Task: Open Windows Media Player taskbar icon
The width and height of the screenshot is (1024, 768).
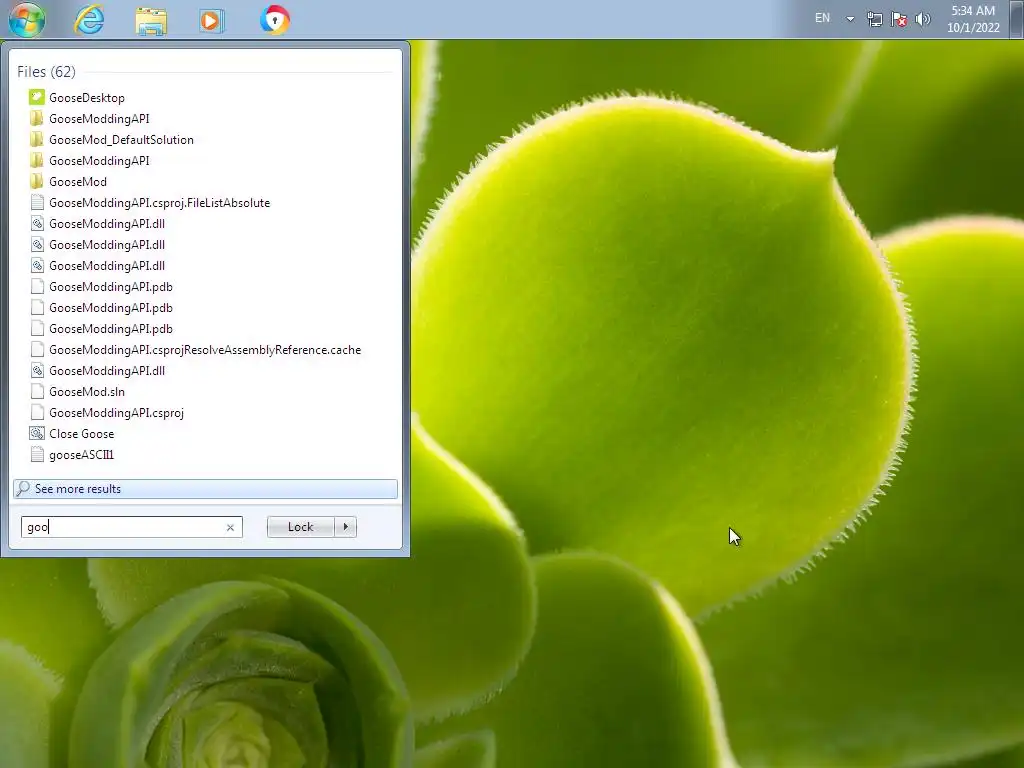Action: 211,20
